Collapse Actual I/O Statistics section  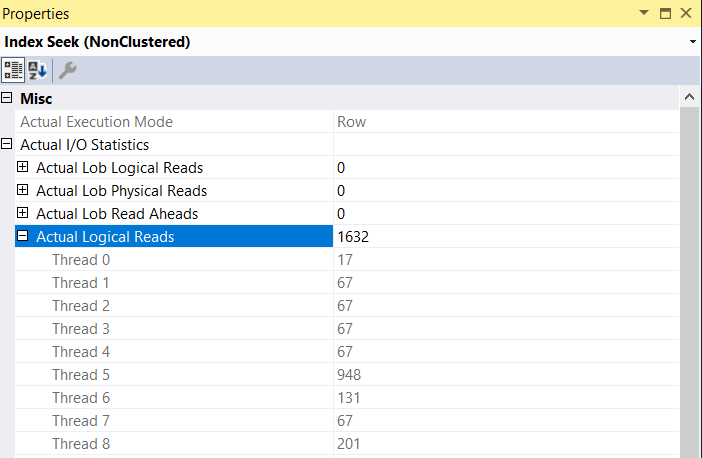coord(8,145)
